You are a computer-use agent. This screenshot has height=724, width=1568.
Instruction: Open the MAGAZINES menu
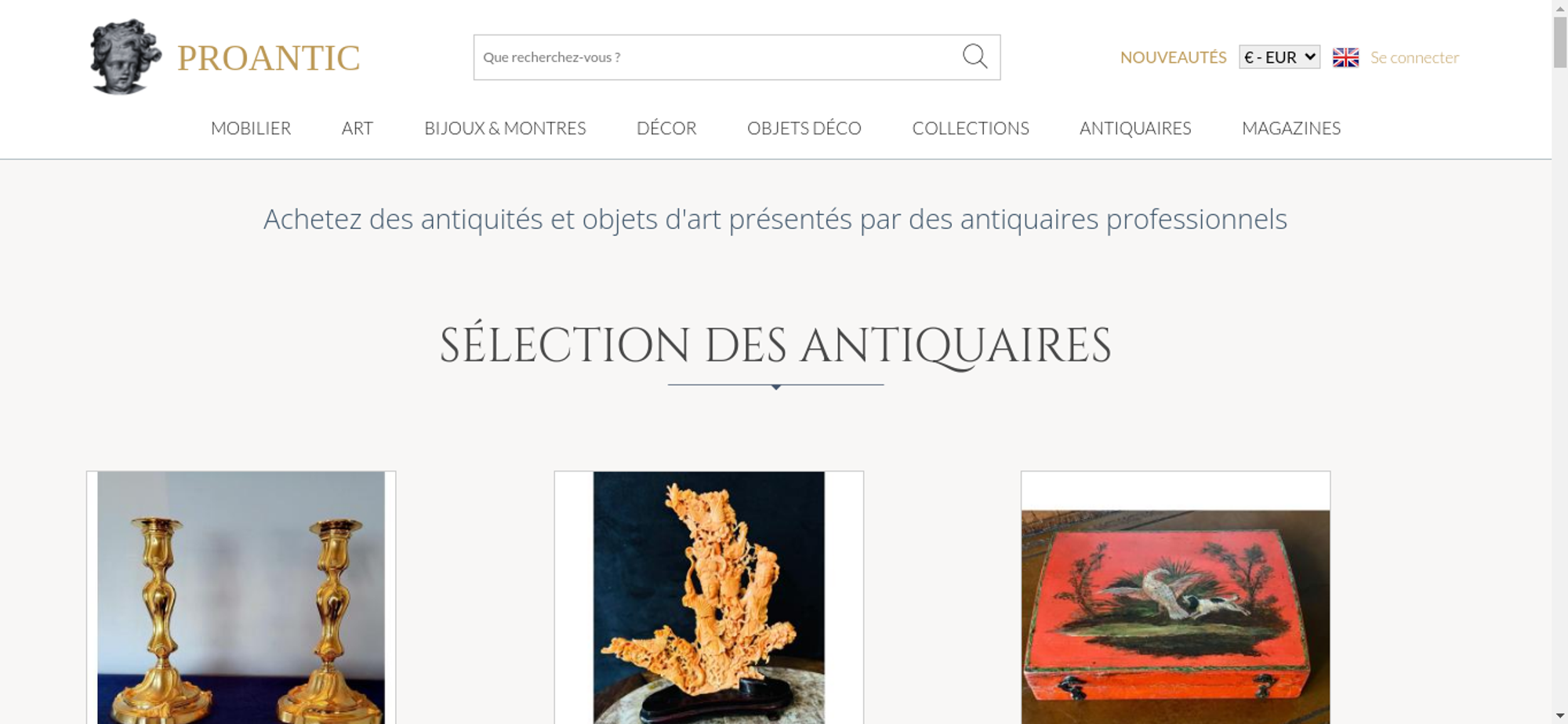coord(1291,128)
